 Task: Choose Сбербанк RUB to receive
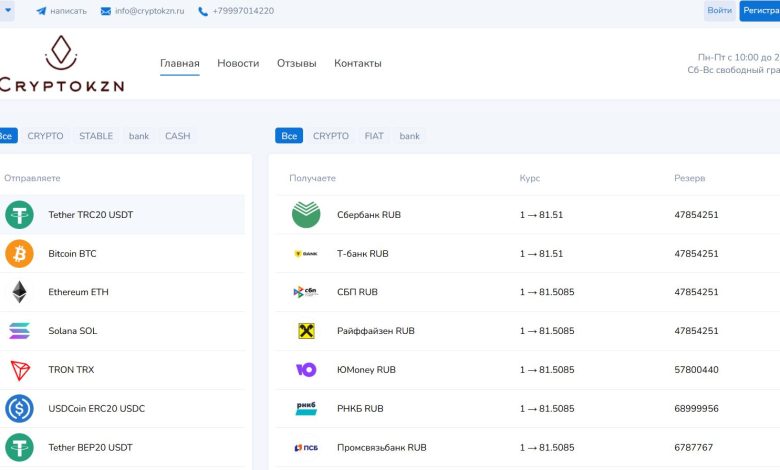(528, 215)
